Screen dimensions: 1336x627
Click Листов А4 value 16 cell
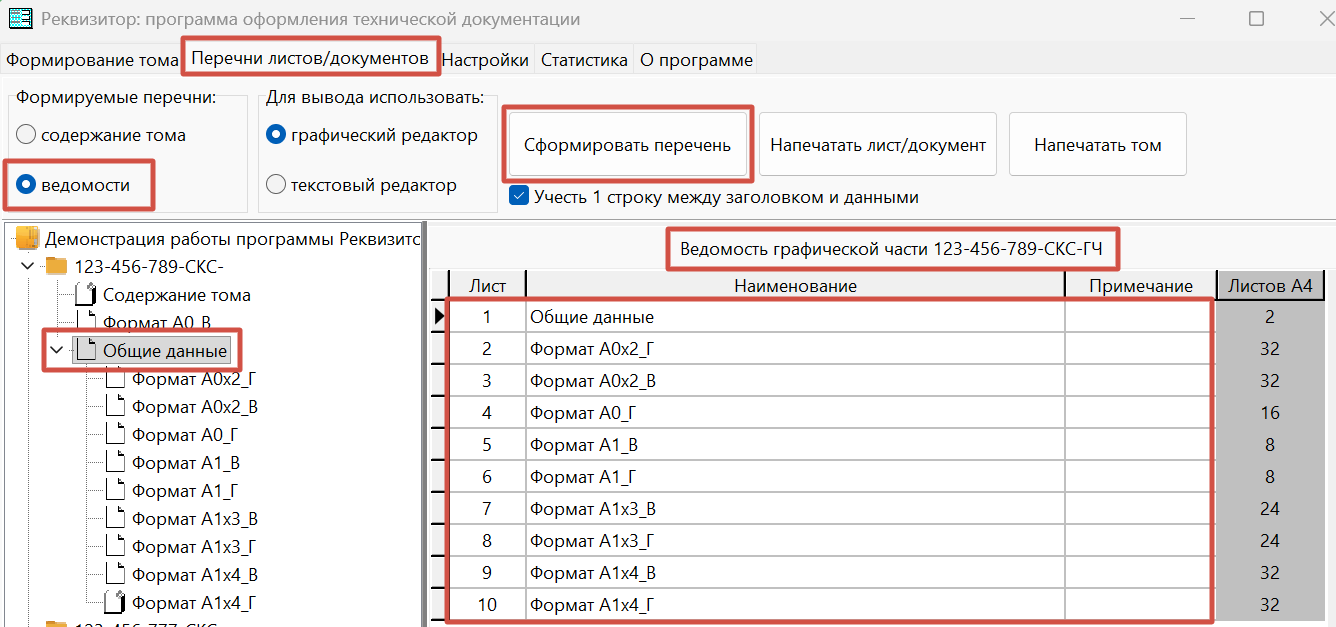click(x=1270, y=413)
